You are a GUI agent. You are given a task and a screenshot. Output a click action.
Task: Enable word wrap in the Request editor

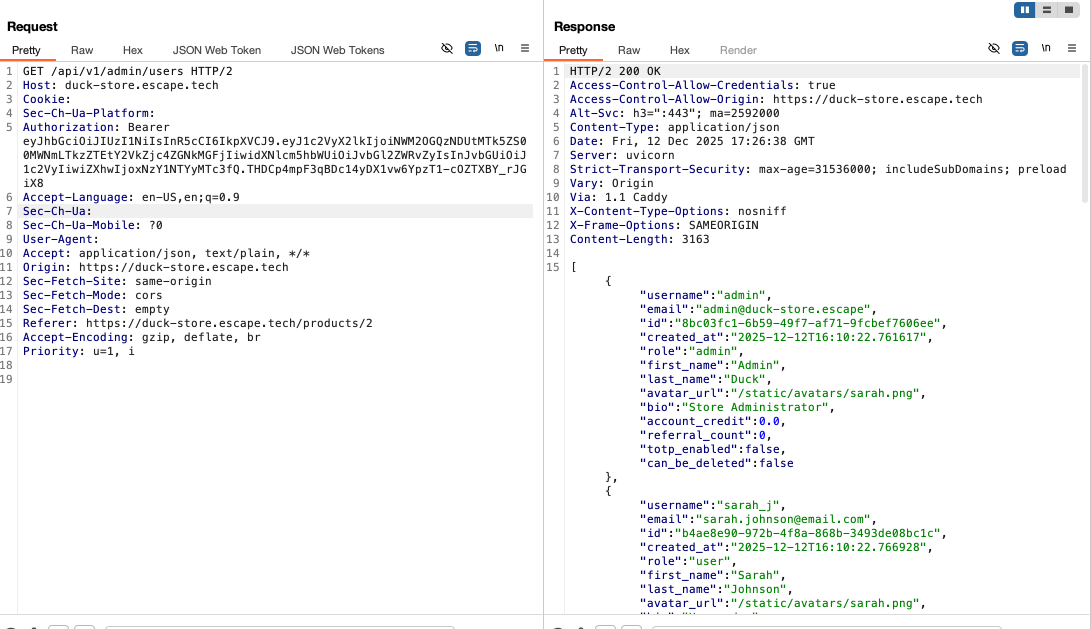click(472, 48)
